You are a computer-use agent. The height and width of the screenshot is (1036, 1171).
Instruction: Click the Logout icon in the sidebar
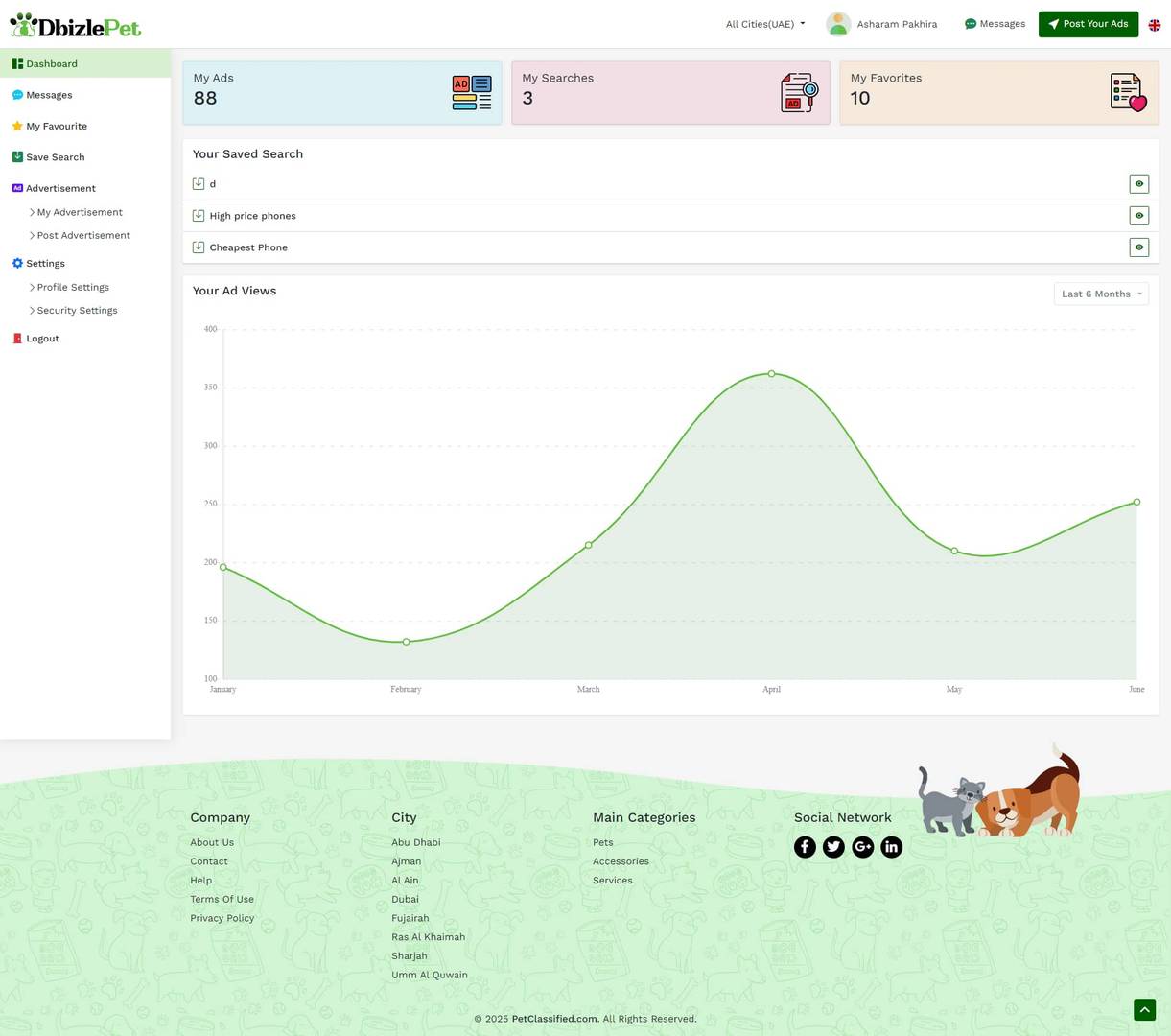[x=16, y=338]
